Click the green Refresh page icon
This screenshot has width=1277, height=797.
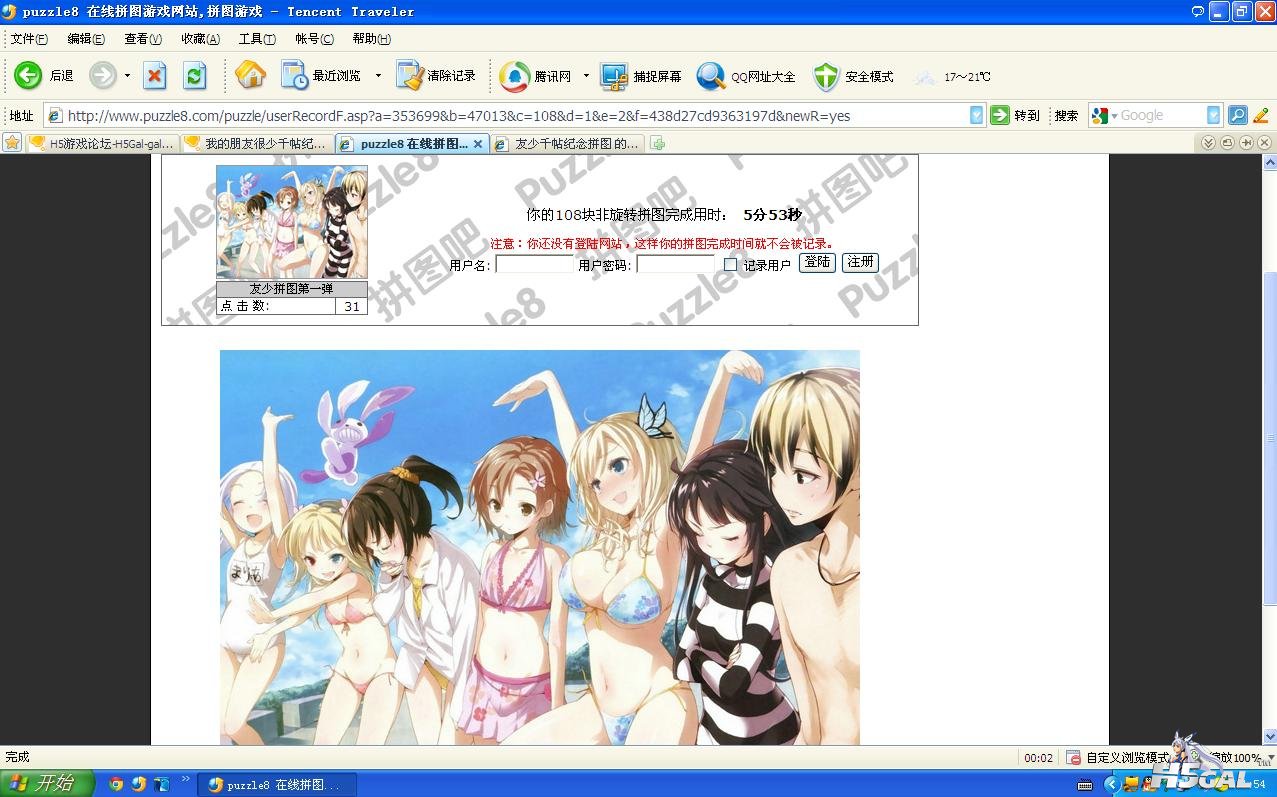(x=195, y=76)
